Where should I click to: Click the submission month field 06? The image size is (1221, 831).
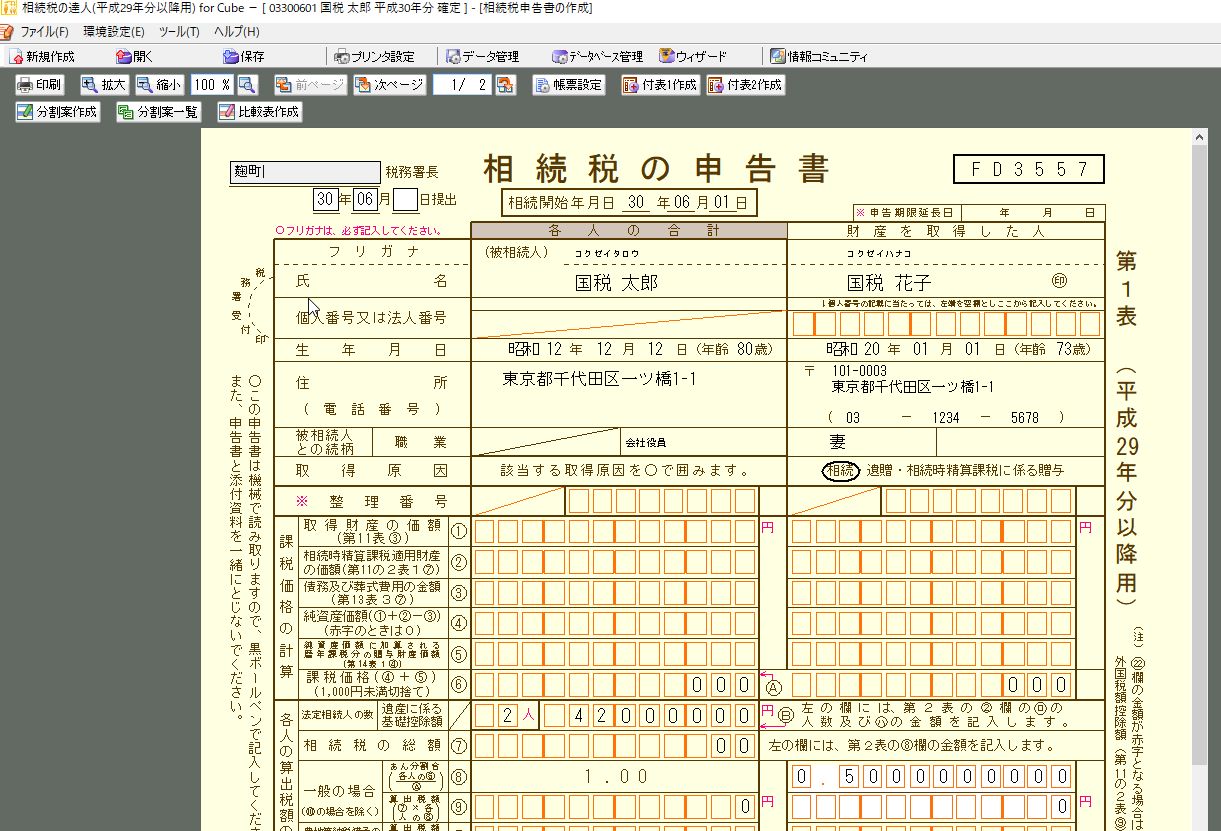tap(365, 199)
